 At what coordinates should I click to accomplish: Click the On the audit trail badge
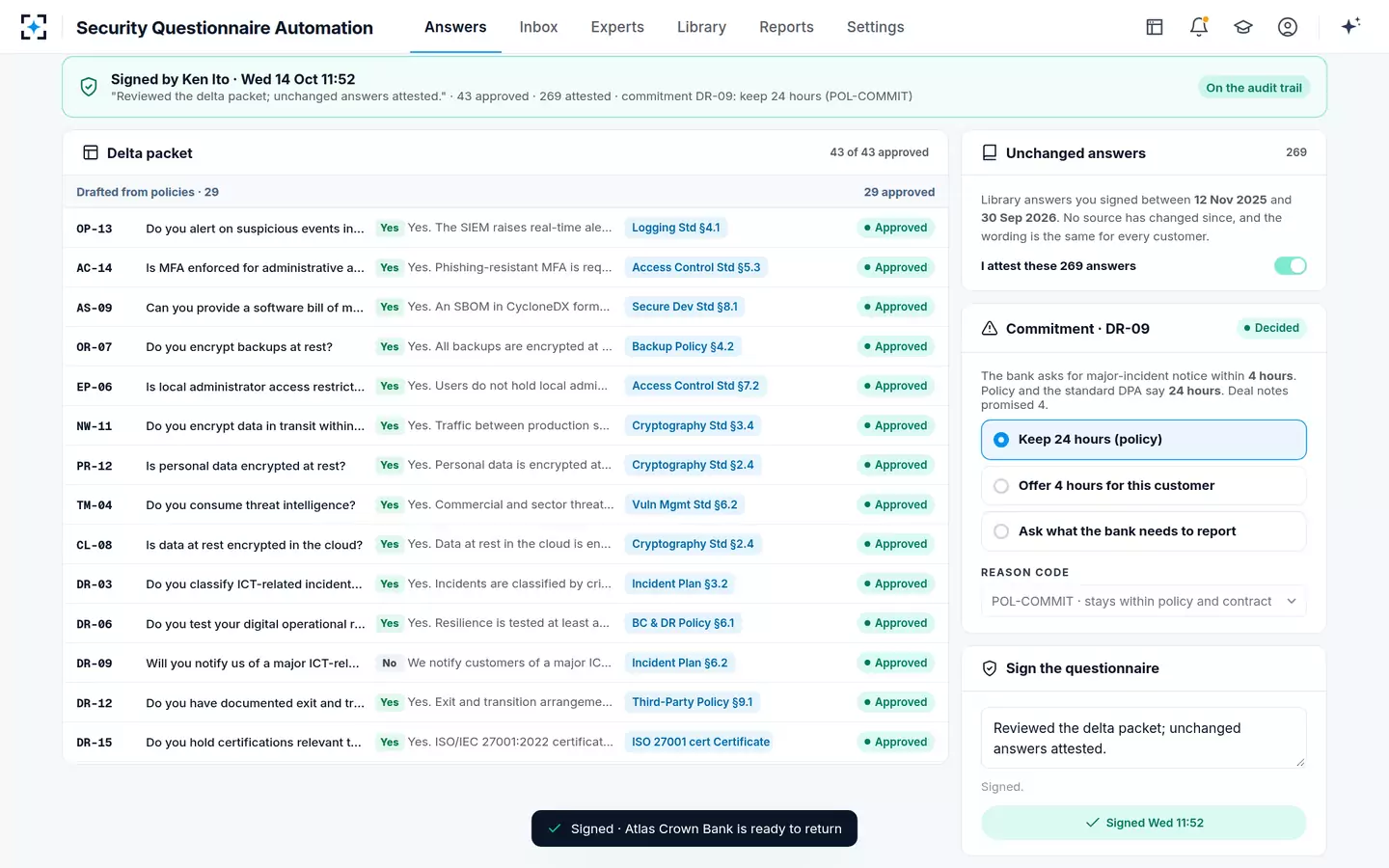pos(1253,88)
